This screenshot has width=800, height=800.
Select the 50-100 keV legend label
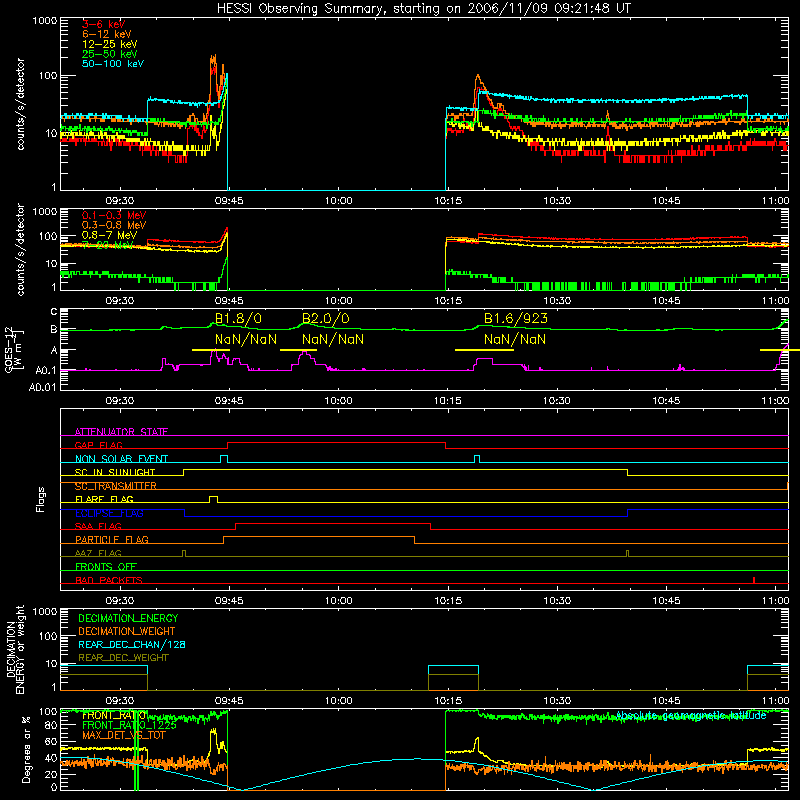[x=113, y=64]
